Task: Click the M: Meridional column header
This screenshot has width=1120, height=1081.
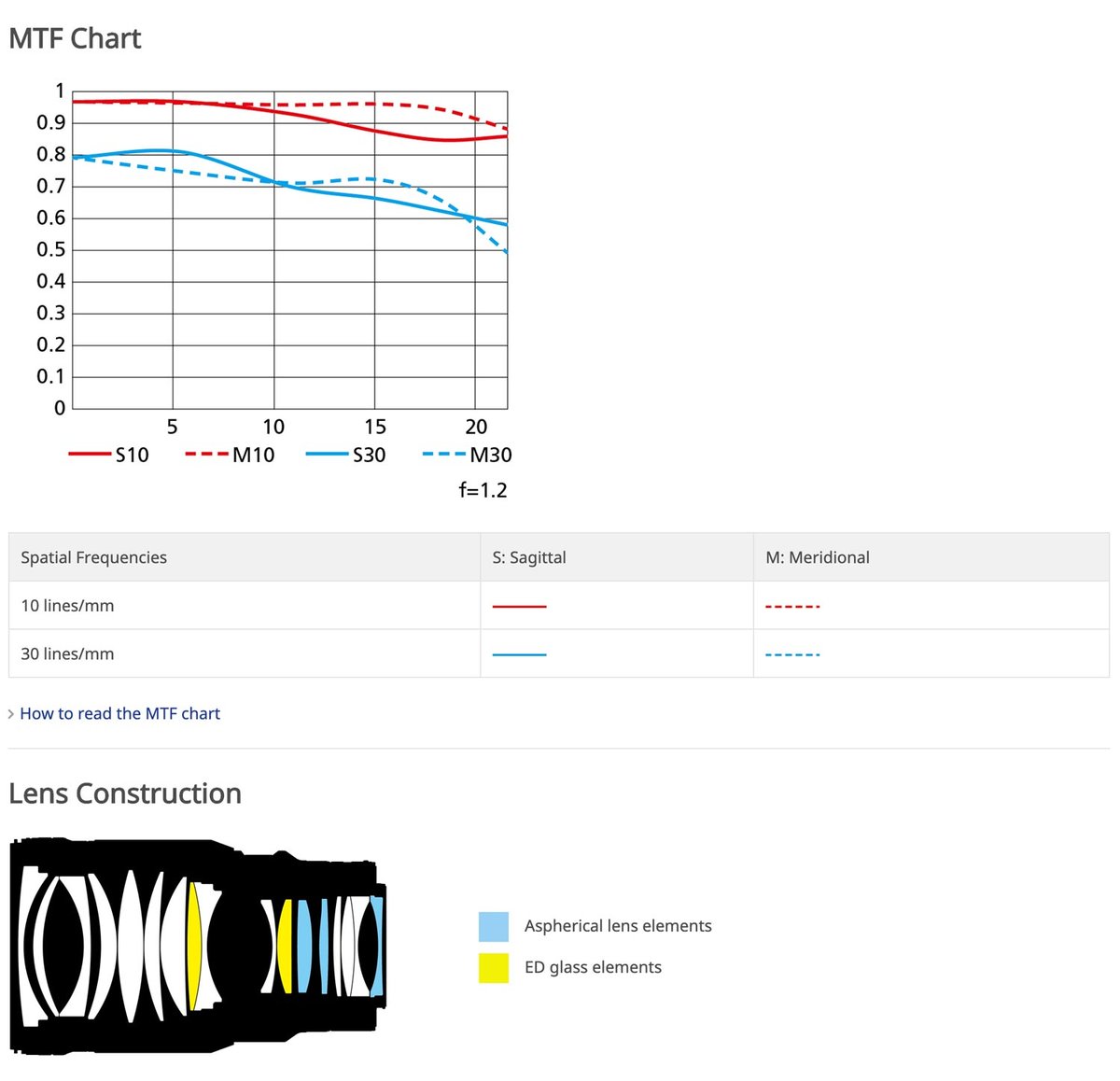Action: [x=818, y=557]
